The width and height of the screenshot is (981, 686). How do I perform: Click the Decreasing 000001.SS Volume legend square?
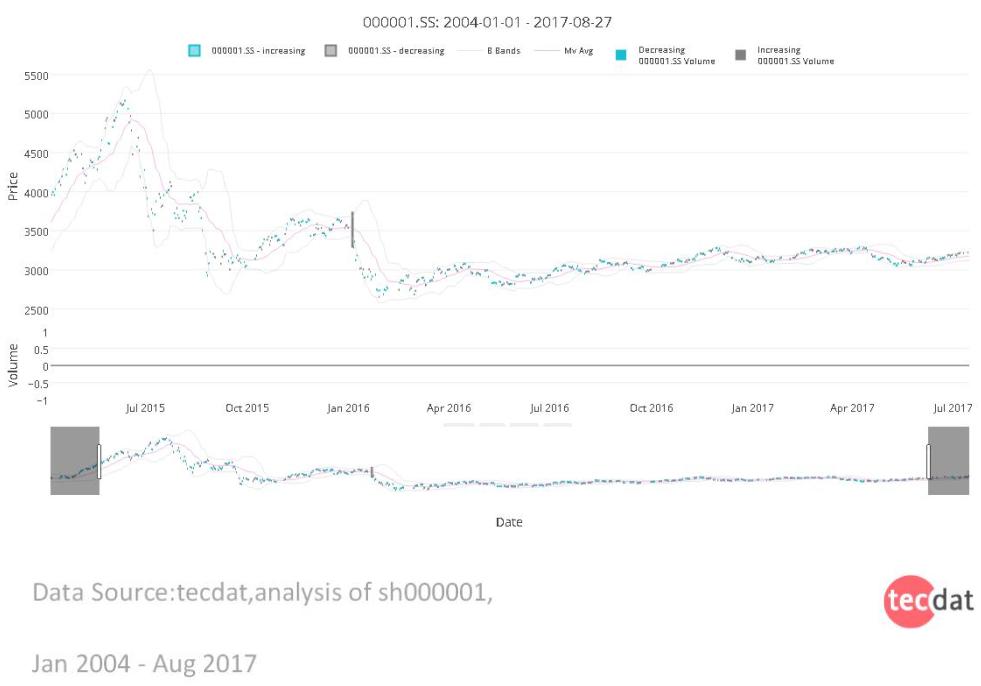(620, 55)
